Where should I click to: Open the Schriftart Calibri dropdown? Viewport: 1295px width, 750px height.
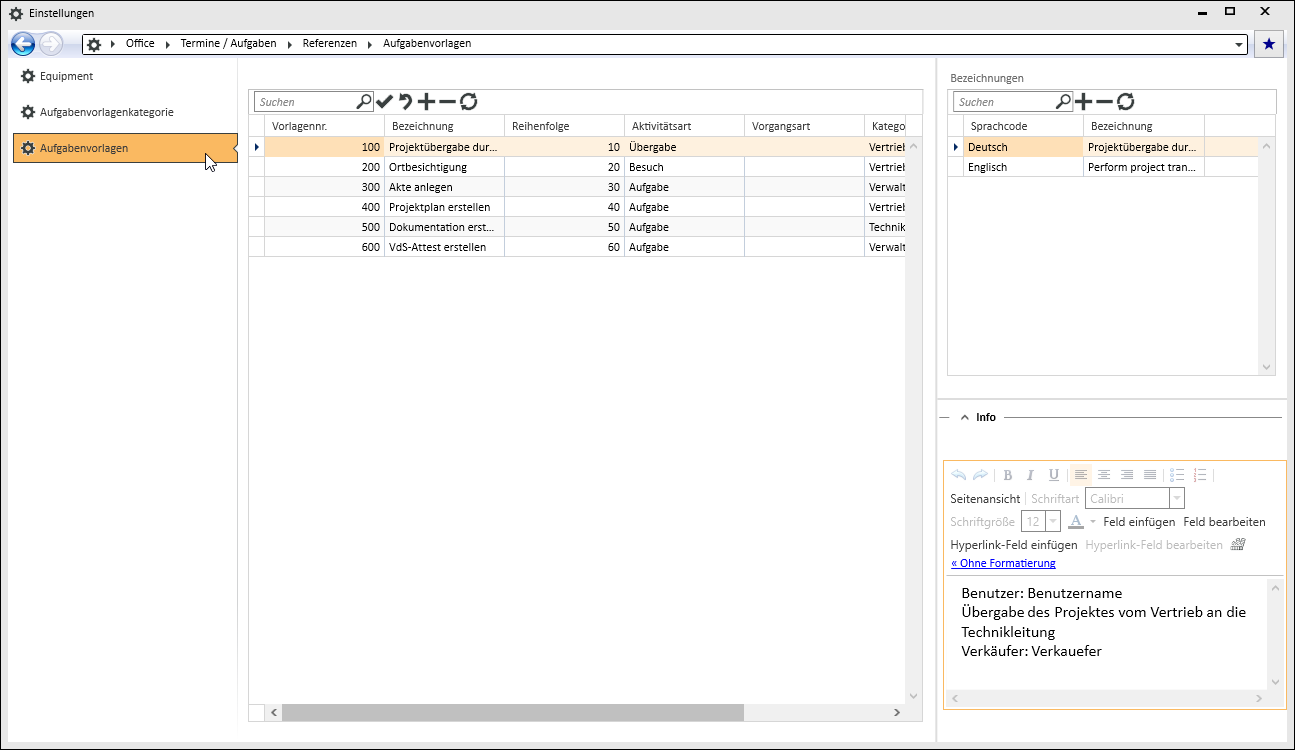1177,498
